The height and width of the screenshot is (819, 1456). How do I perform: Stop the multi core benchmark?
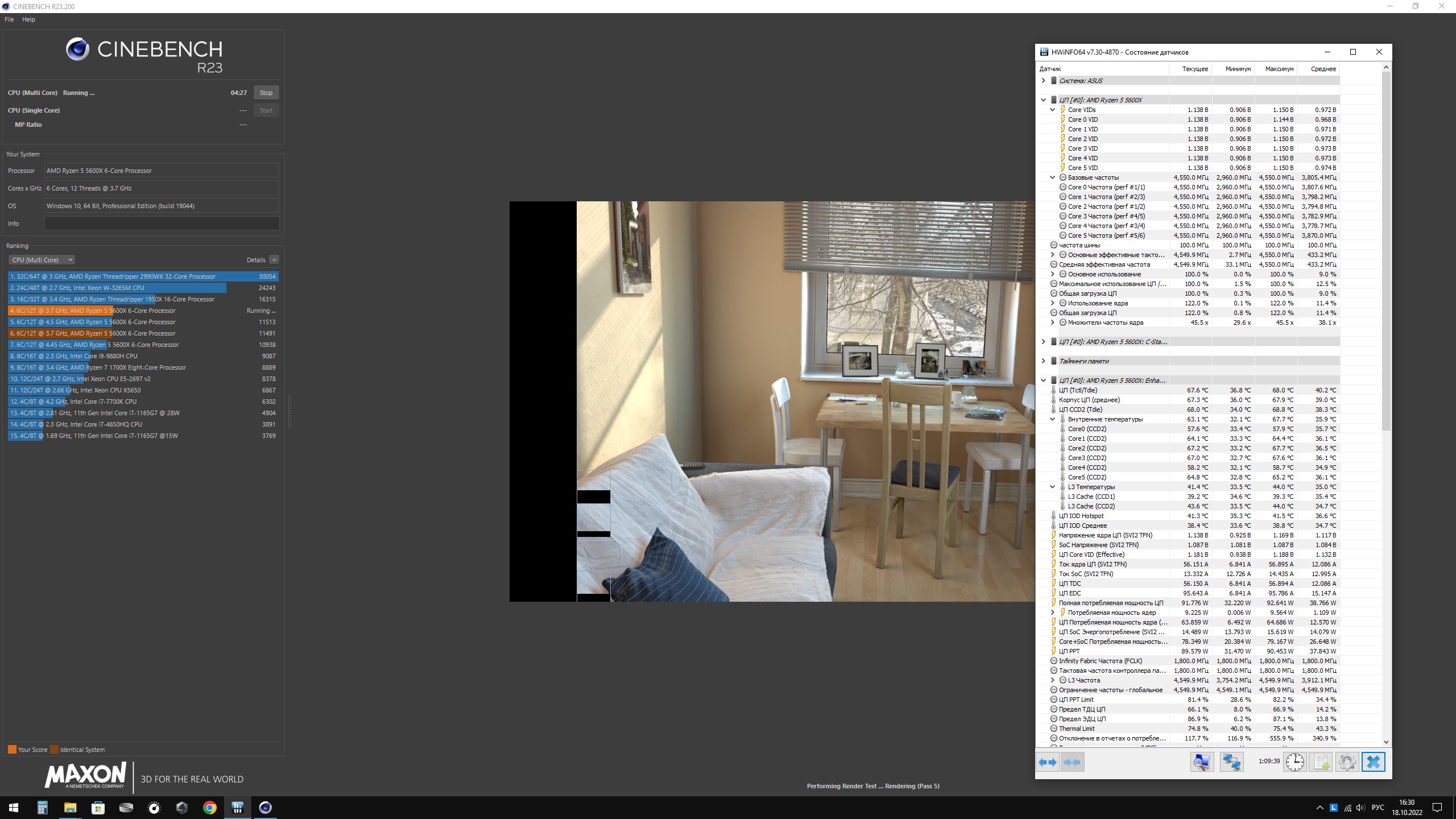266,93
